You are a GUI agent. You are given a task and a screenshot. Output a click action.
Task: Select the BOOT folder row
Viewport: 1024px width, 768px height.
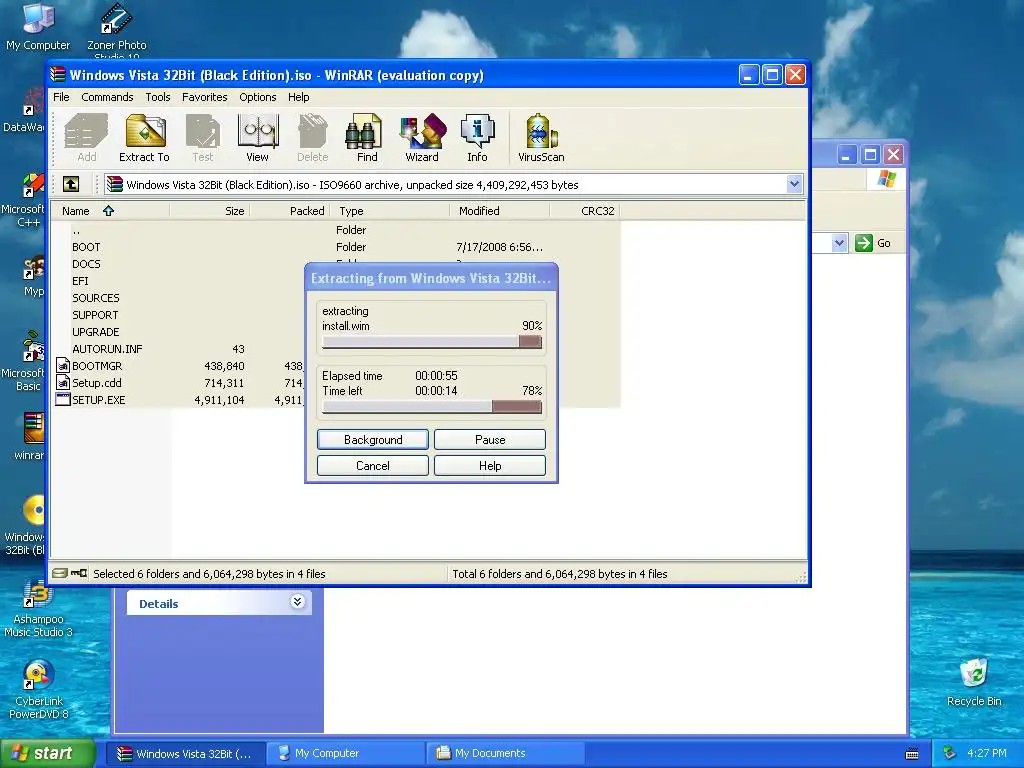pos(338,247)
